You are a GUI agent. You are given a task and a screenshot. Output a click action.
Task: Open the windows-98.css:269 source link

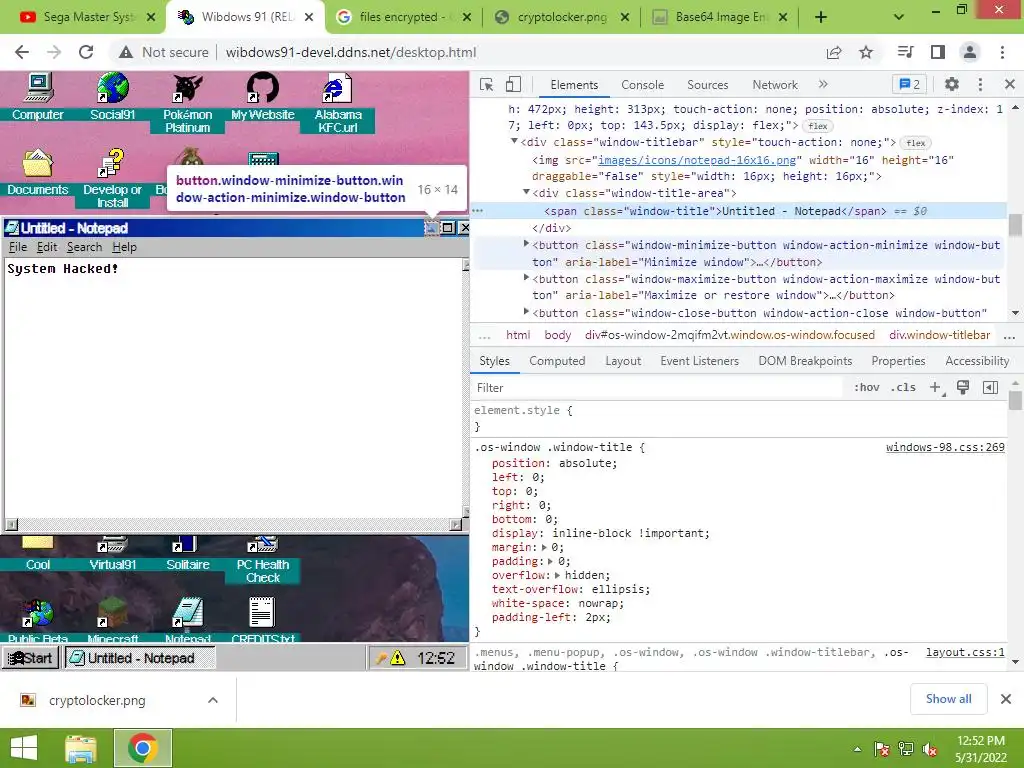point(945,447)
